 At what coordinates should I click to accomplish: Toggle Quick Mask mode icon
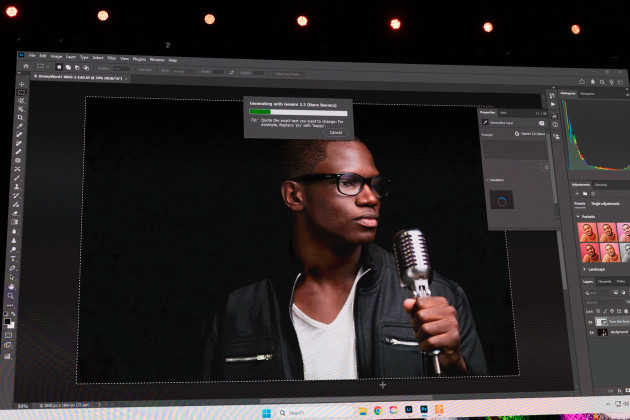[8, 335]
